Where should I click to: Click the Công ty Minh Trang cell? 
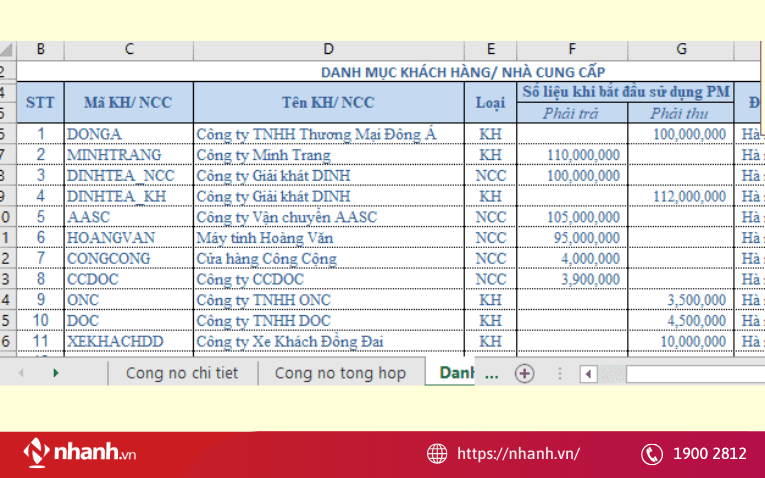tap(328, 155)
